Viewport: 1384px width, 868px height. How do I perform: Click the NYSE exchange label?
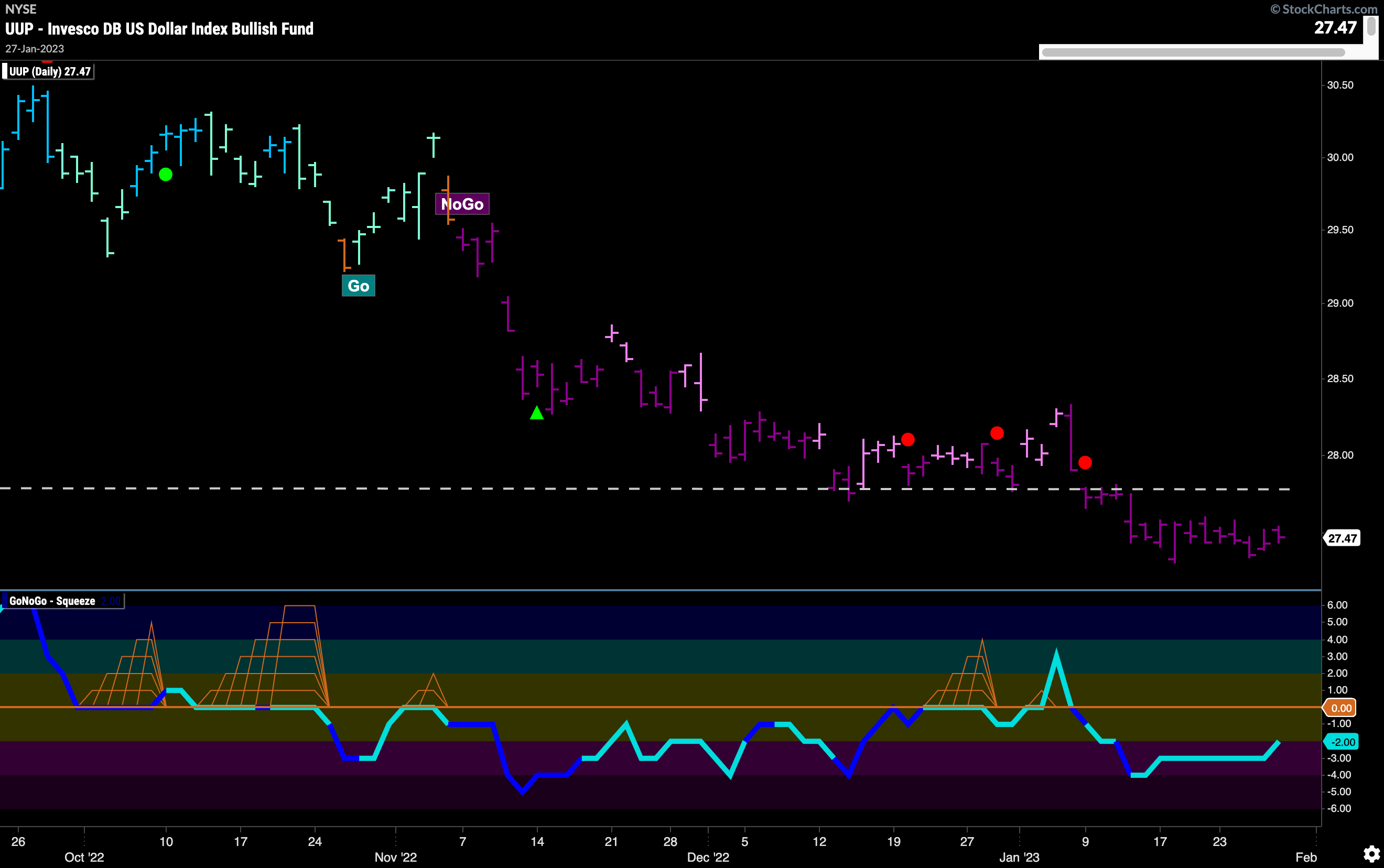tap(20, 9)
